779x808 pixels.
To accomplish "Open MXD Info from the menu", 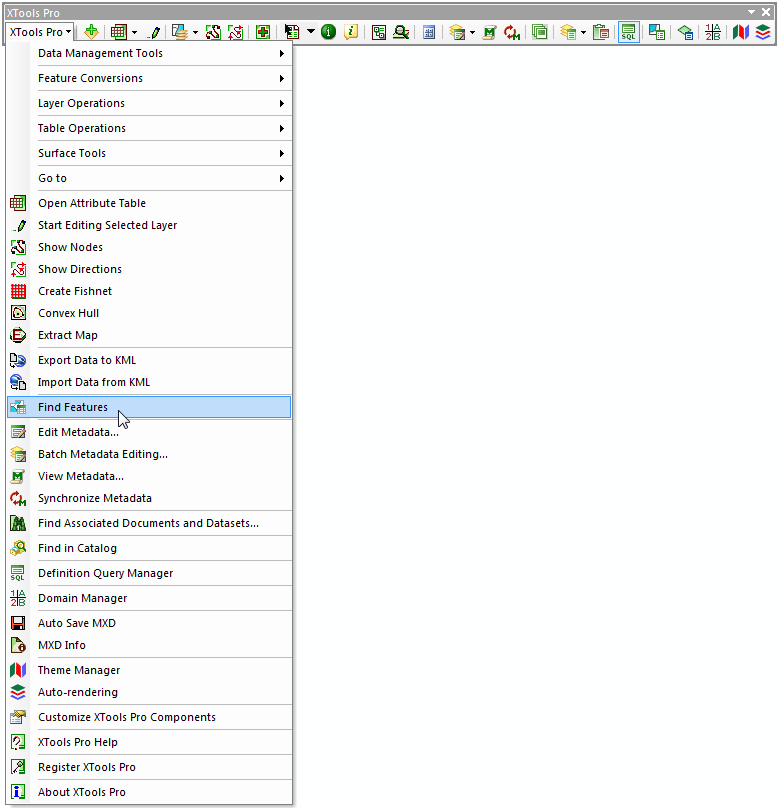I will (x=149, y=645).
